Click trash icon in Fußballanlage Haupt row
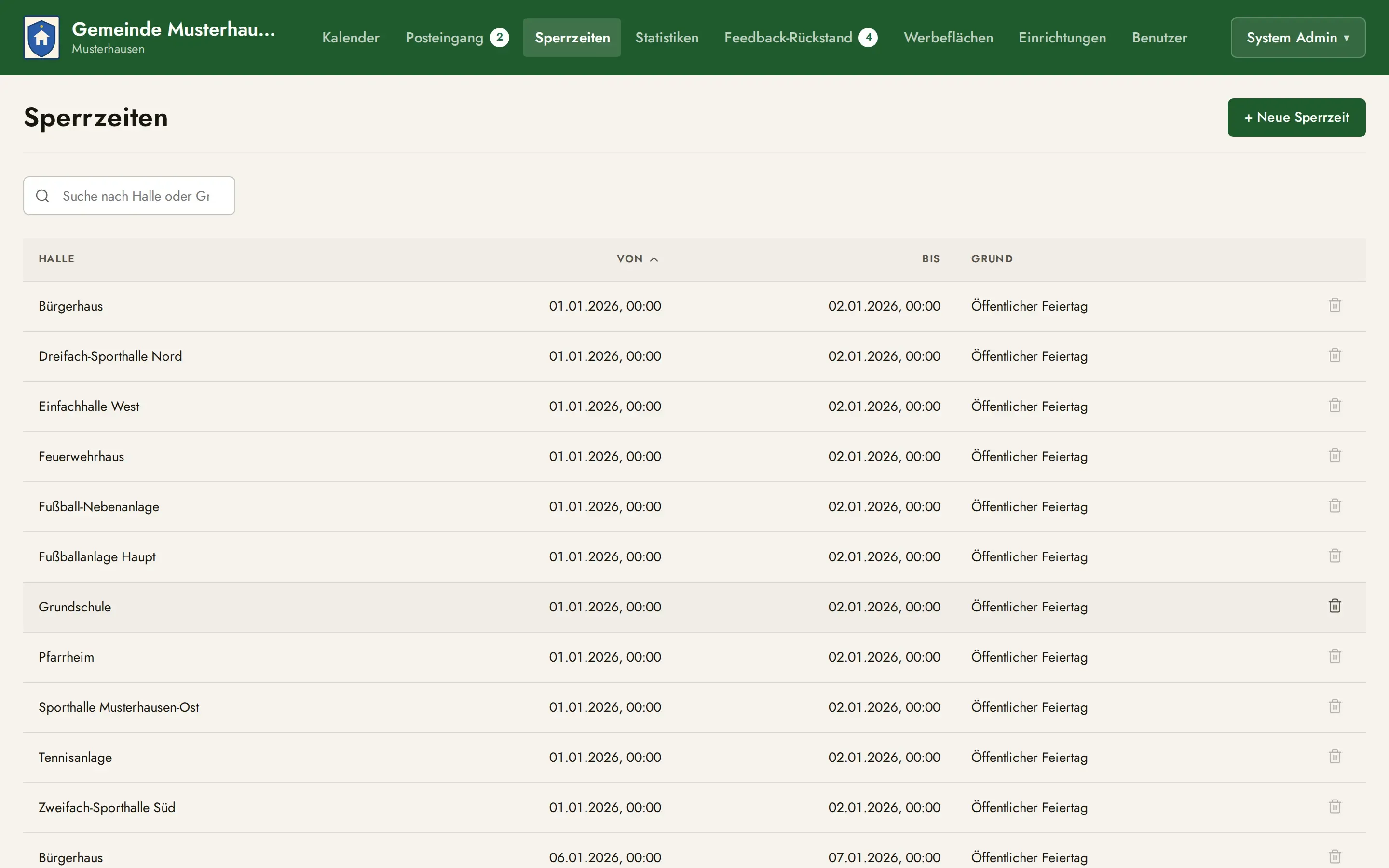 pos(1335,556)
